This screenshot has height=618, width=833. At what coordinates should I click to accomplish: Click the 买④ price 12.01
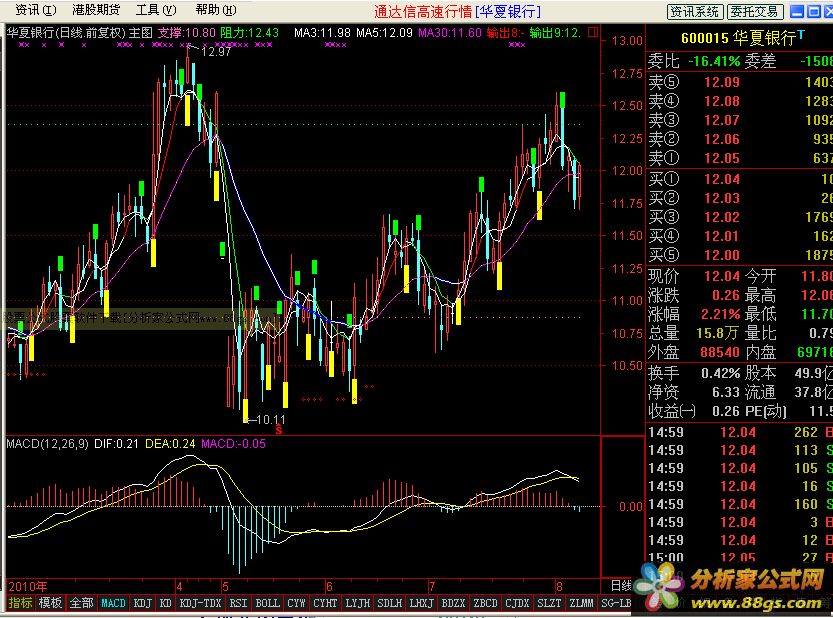[722, 236]
